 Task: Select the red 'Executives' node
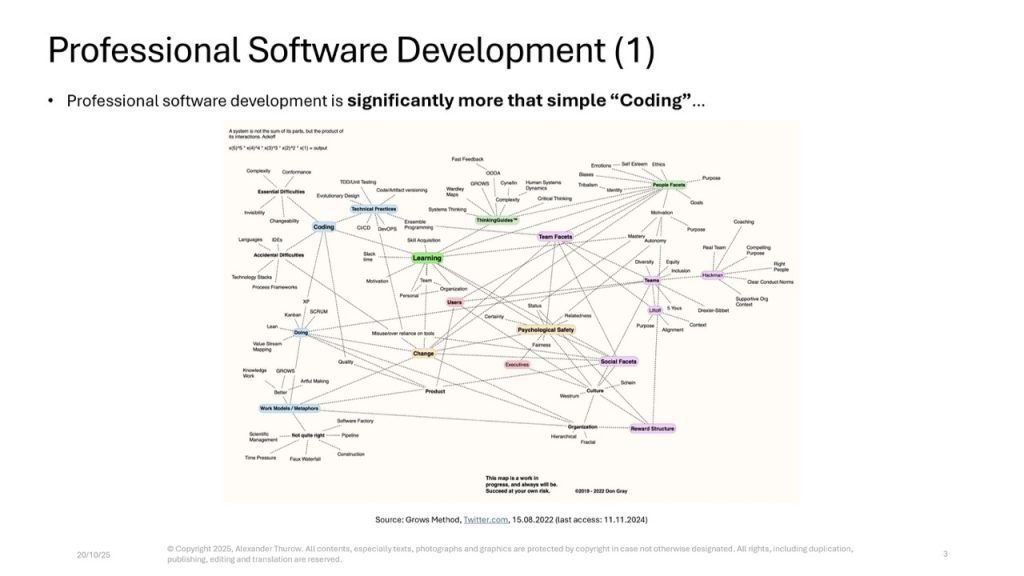(517, 364)
